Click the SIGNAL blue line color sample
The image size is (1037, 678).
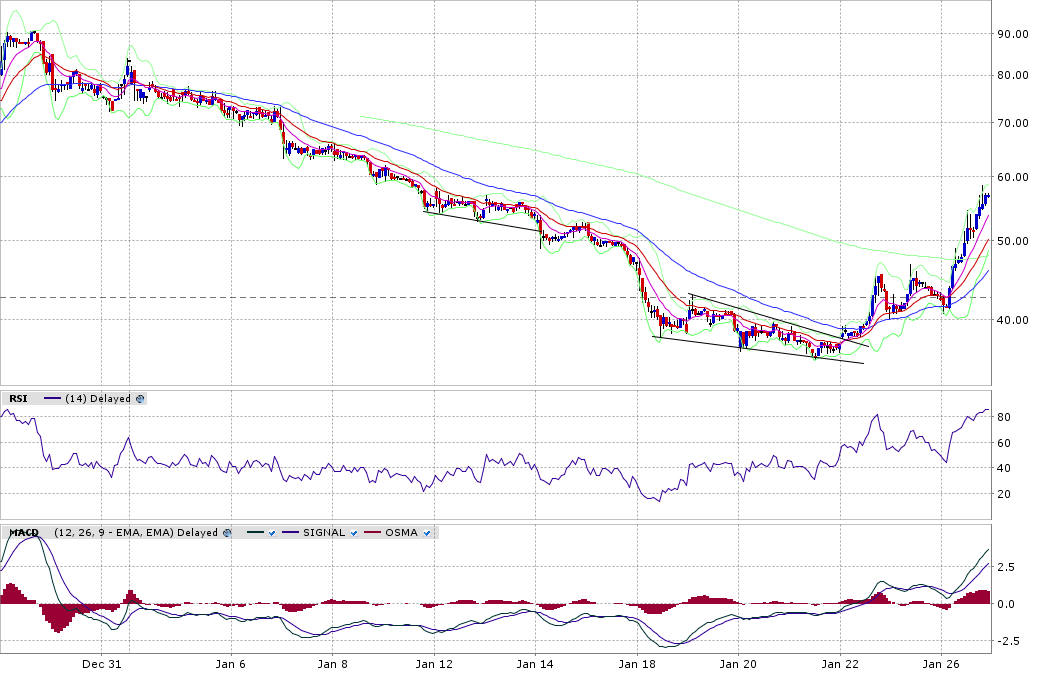pos(290,532)
